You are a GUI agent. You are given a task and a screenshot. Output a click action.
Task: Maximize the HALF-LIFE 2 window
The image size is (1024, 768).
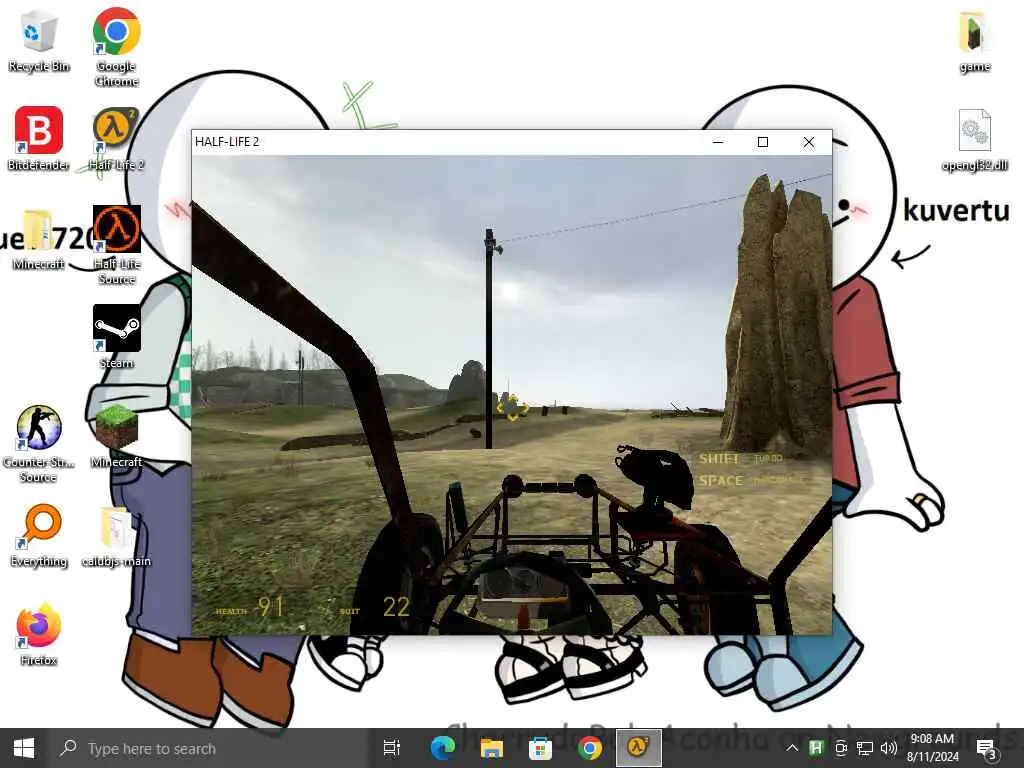pyautogui.click(x=763, y=142)
